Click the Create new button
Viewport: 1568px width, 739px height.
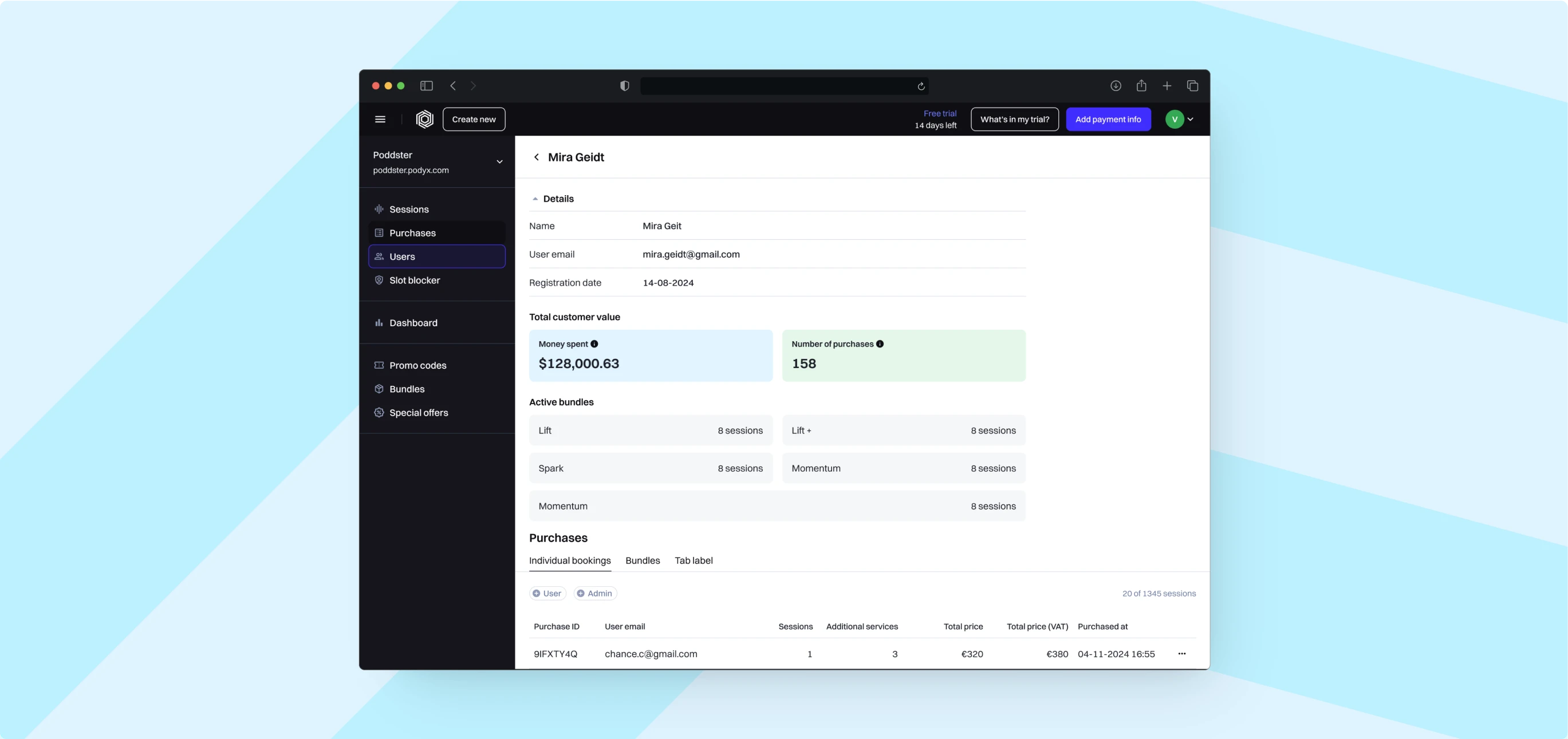(474, 119)
